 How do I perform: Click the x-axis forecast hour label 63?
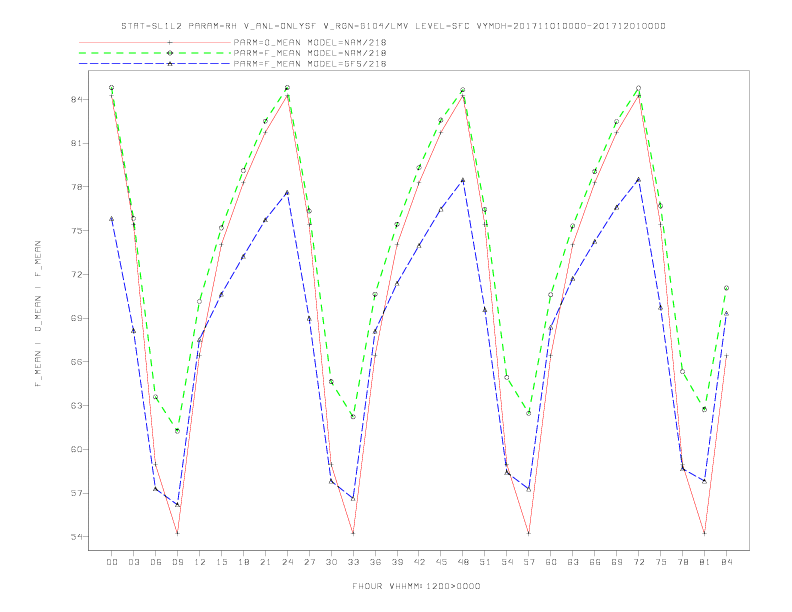tap(573, 562)
